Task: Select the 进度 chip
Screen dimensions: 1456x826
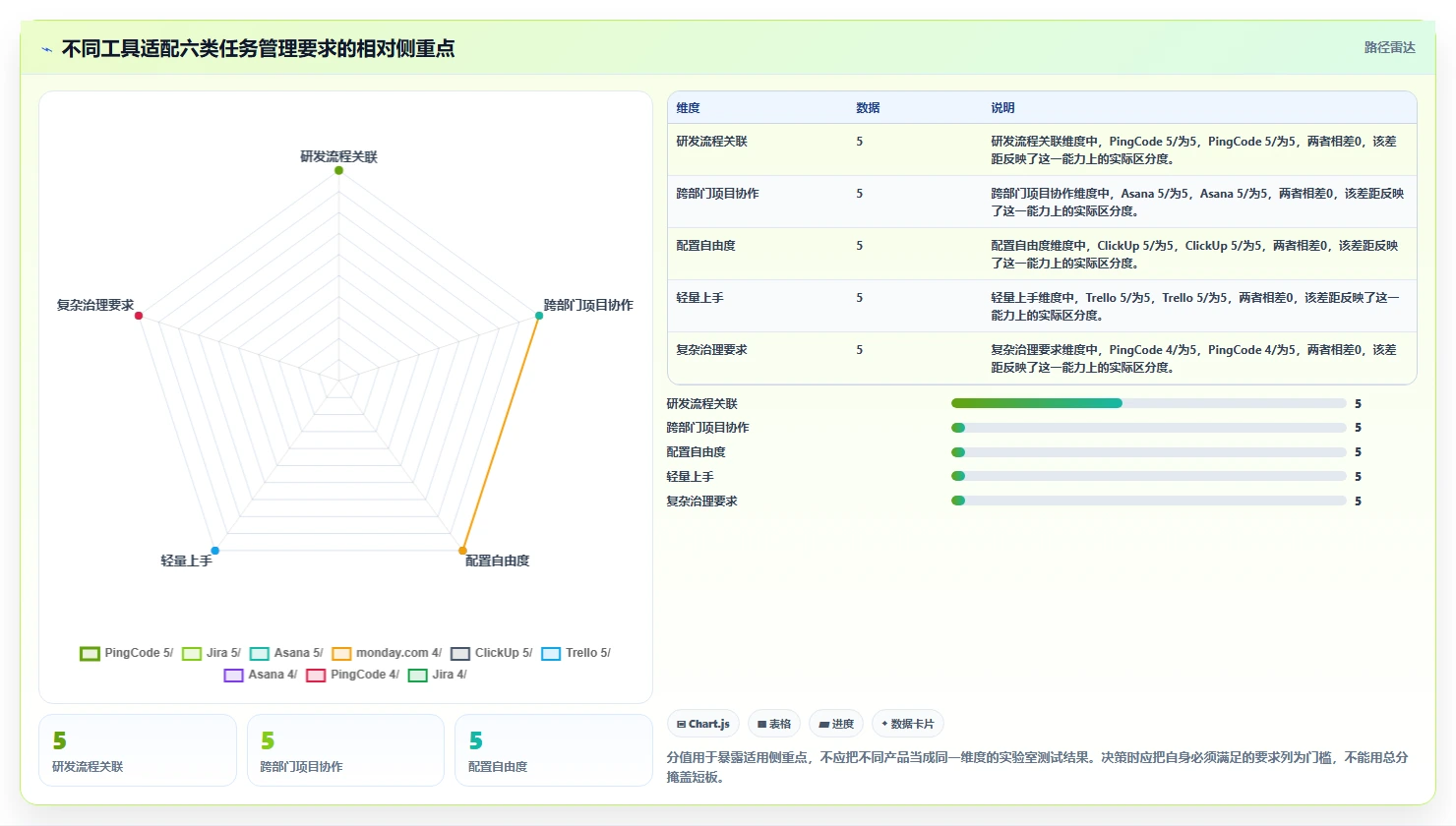Action: pyautogui.click(x=836, y=724)
